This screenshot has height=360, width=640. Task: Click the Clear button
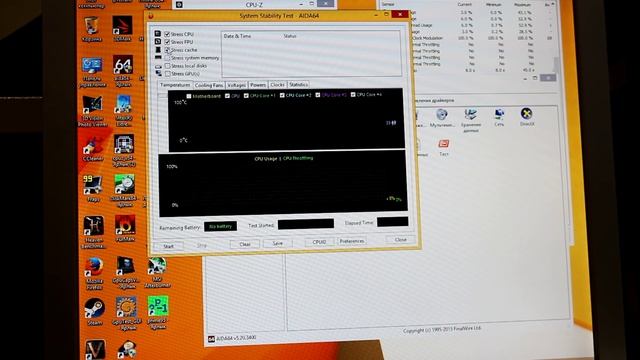245,244
